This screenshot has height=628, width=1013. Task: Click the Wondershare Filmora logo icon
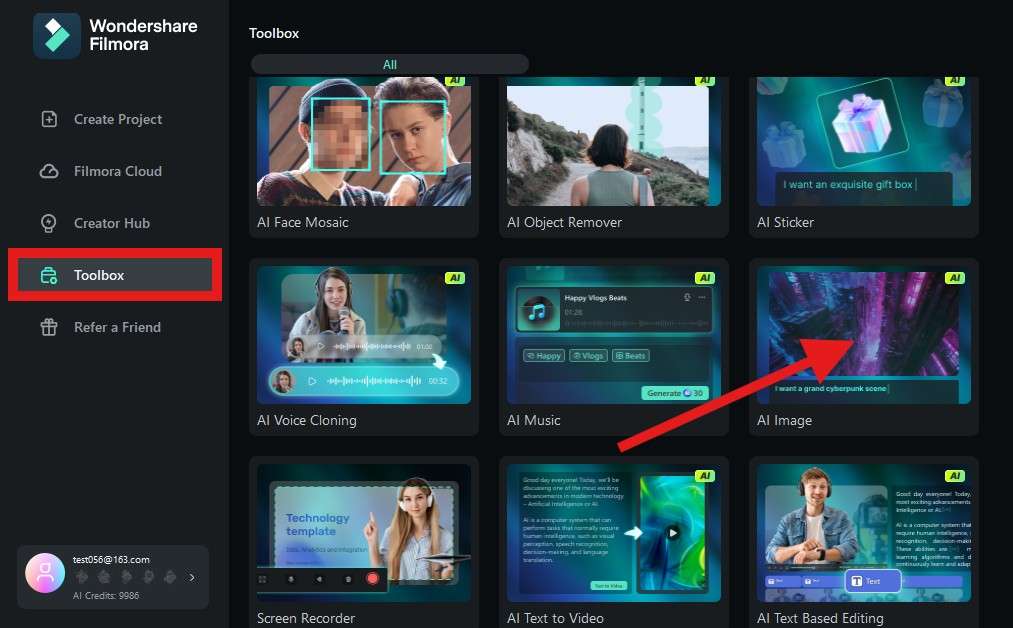coord(57,36)
